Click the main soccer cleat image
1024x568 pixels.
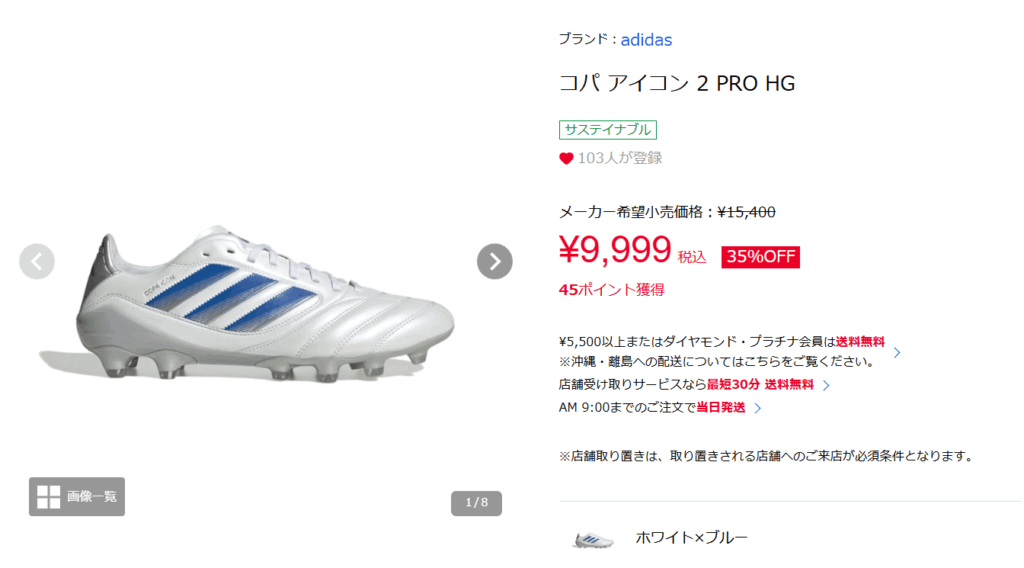point(264,304)
